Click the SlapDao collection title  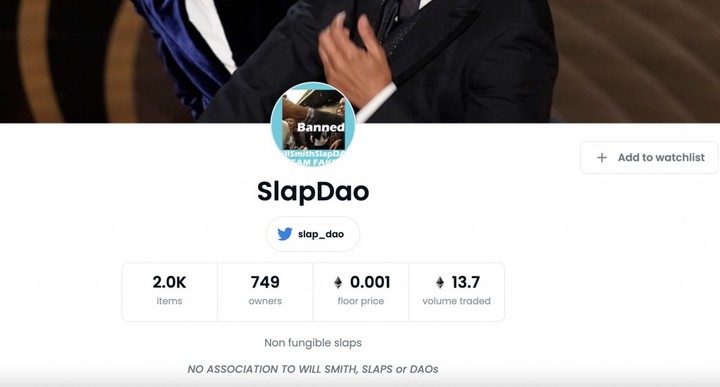pos(313,191)
